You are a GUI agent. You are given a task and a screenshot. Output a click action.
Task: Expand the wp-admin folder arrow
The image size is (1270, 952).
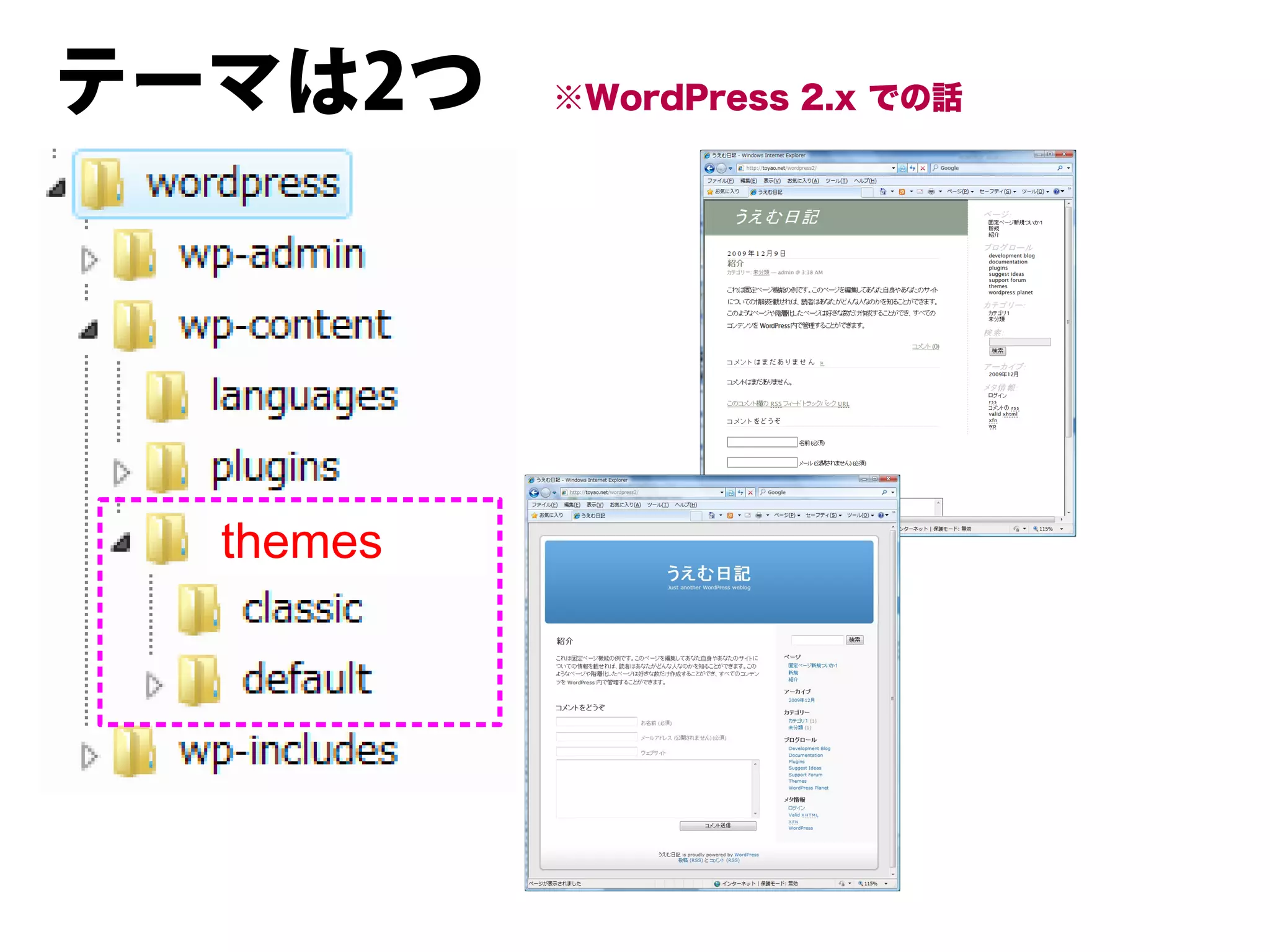pos(89,260)
